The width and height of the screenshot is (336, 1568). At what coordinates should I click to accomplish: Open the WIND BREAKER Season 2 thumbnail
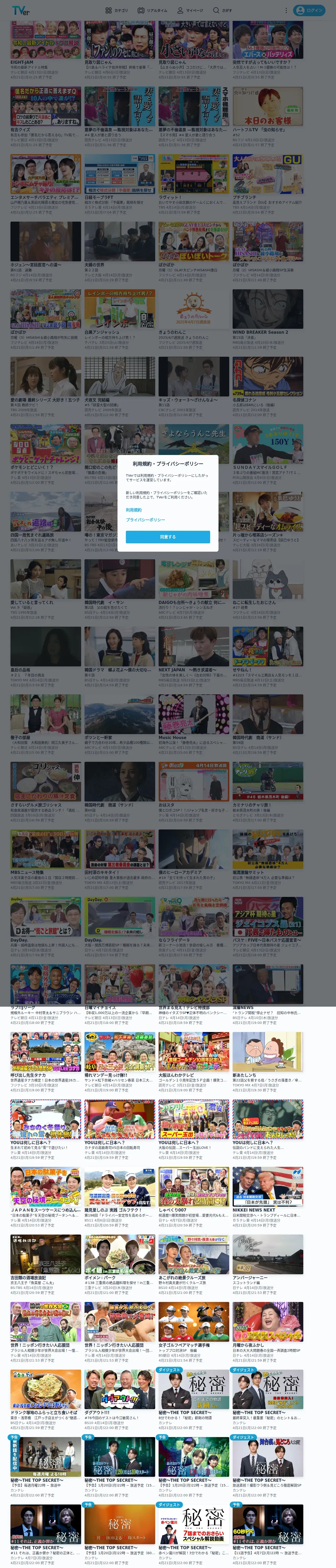268,309
